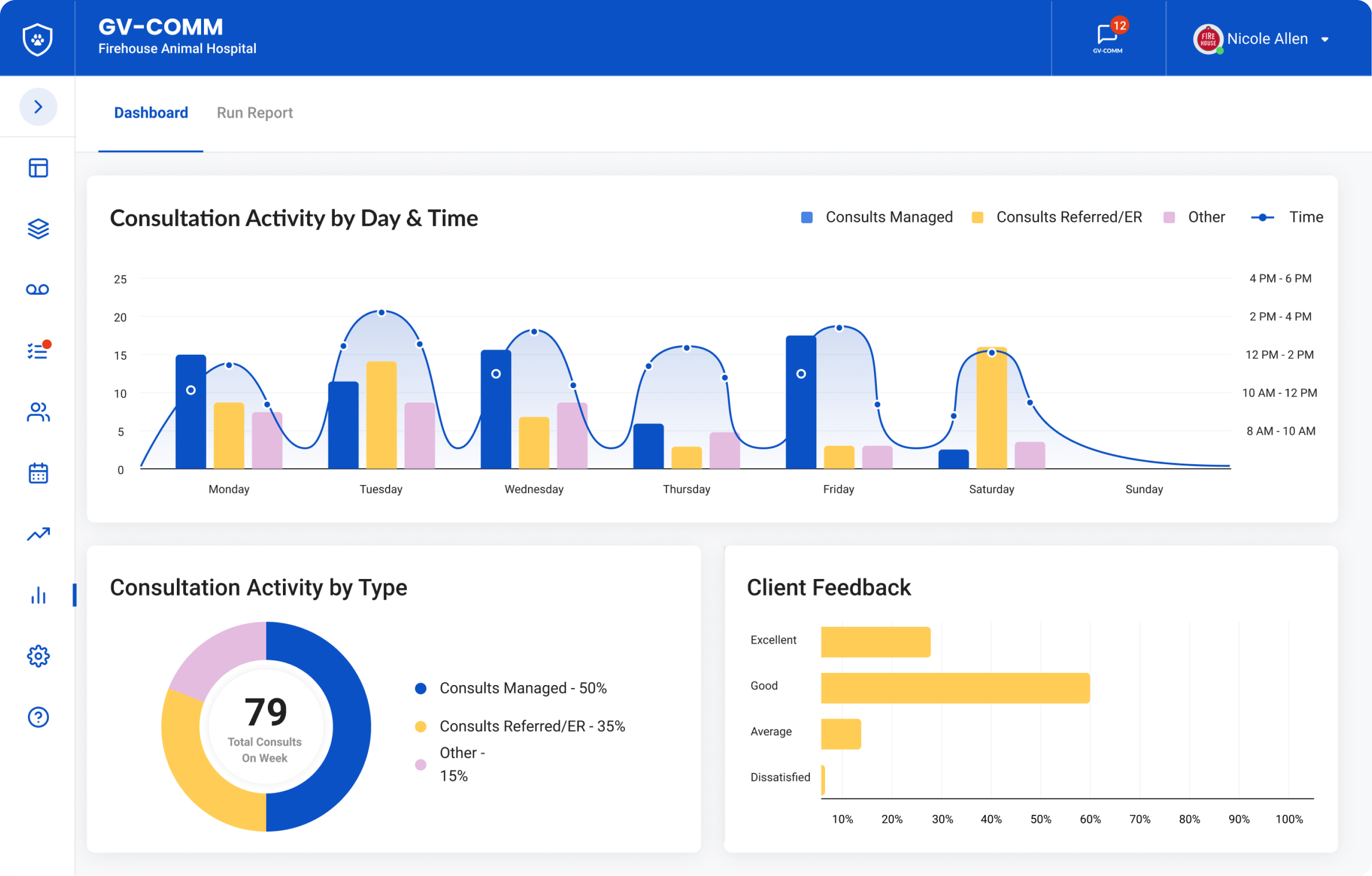The height and width of the screenshot is (876, 1372).
Task: Open the settings gear sidebar icon
Action: click(38, 657)
